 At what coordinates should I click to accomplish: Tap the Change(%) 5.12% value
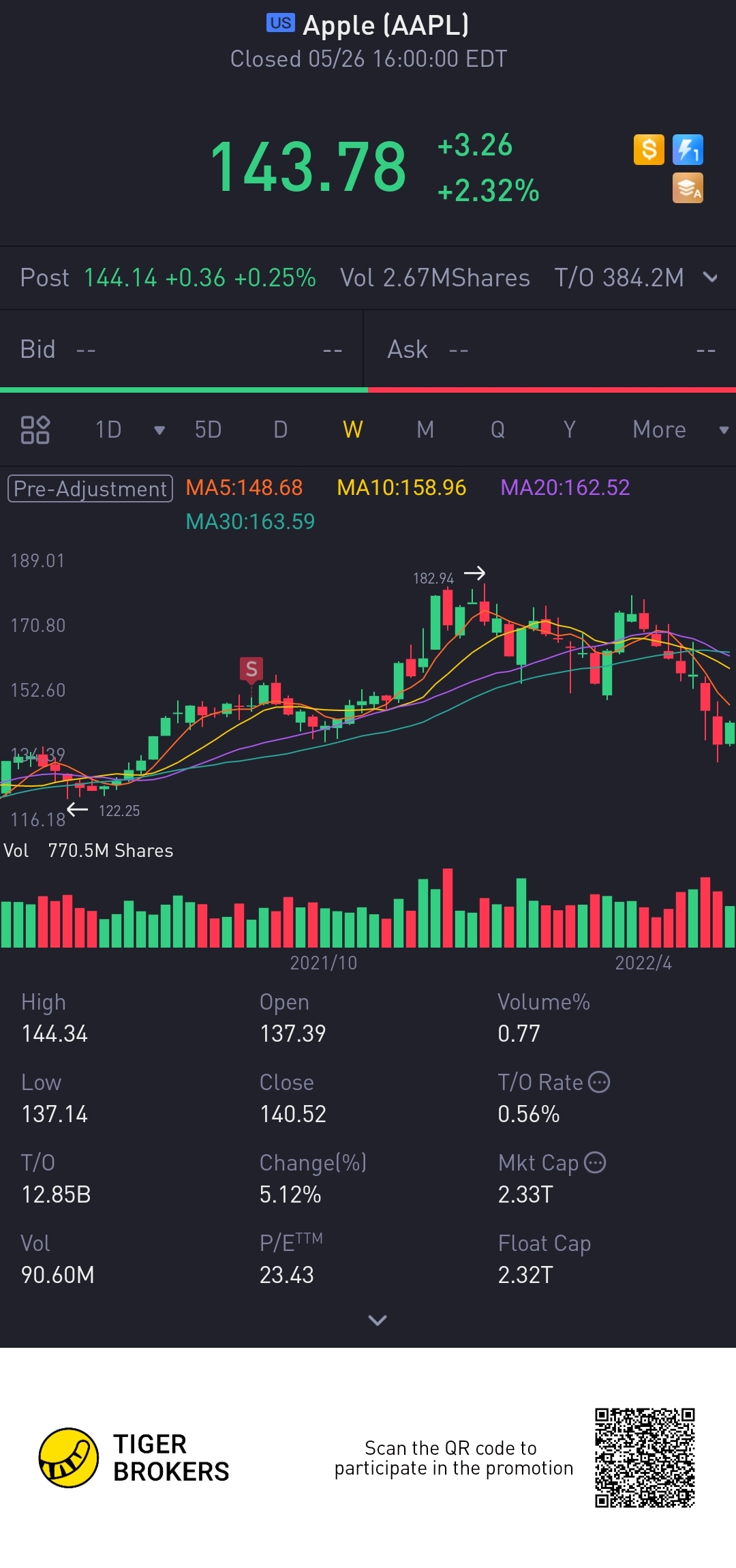[x=290, y=1195]
